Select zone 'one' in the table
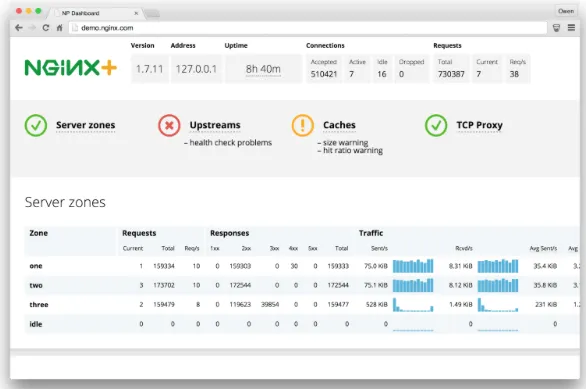The height and width of the screenshot is (389, 586). click(x=36, y=266)
